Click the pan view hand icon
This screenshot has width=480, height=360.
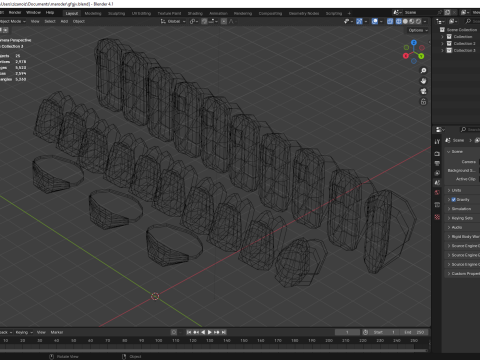[x=423, y=81]
